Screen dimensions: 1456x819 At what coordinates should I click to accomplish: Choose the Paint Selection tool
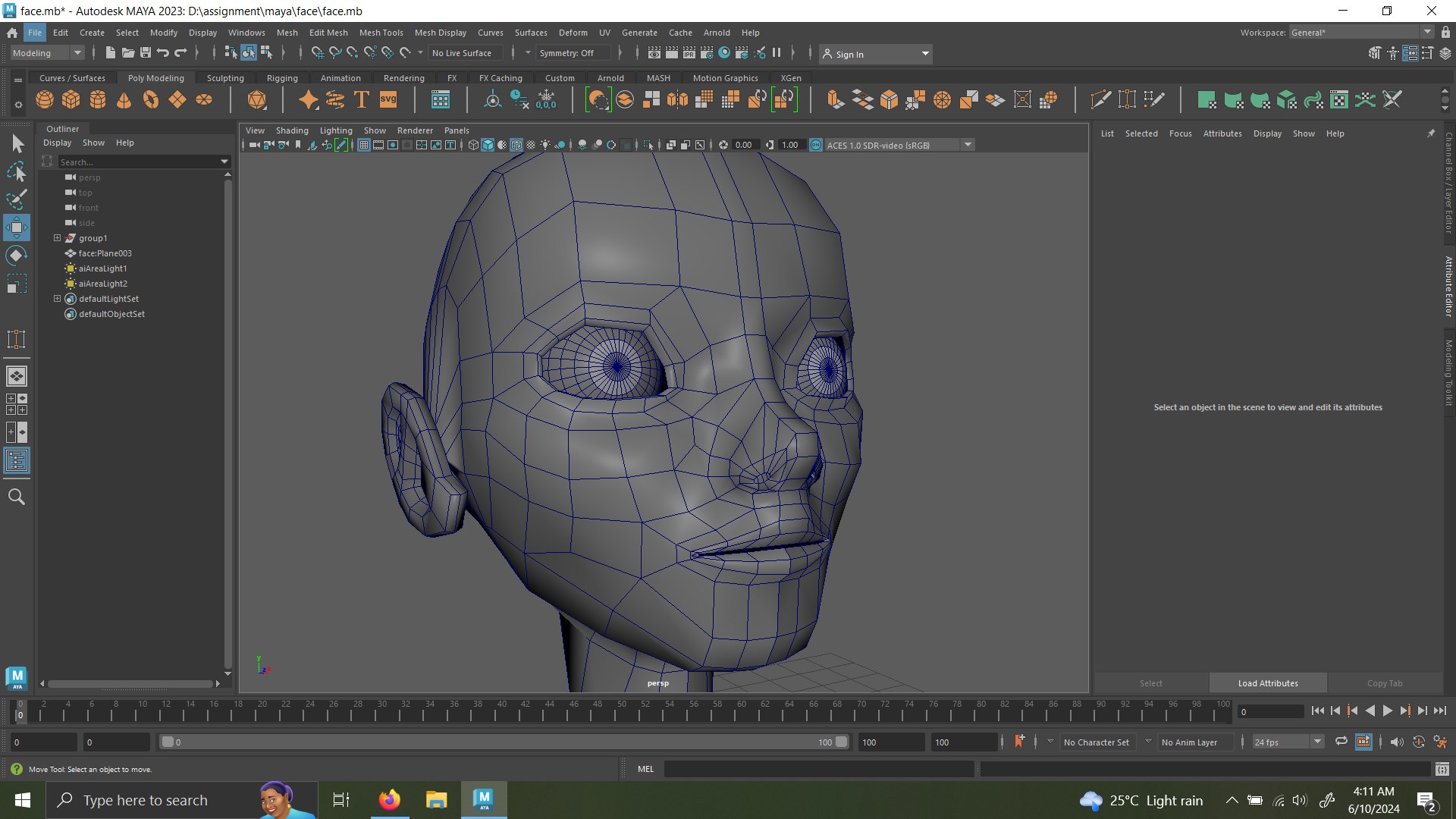tap(17, 199)
